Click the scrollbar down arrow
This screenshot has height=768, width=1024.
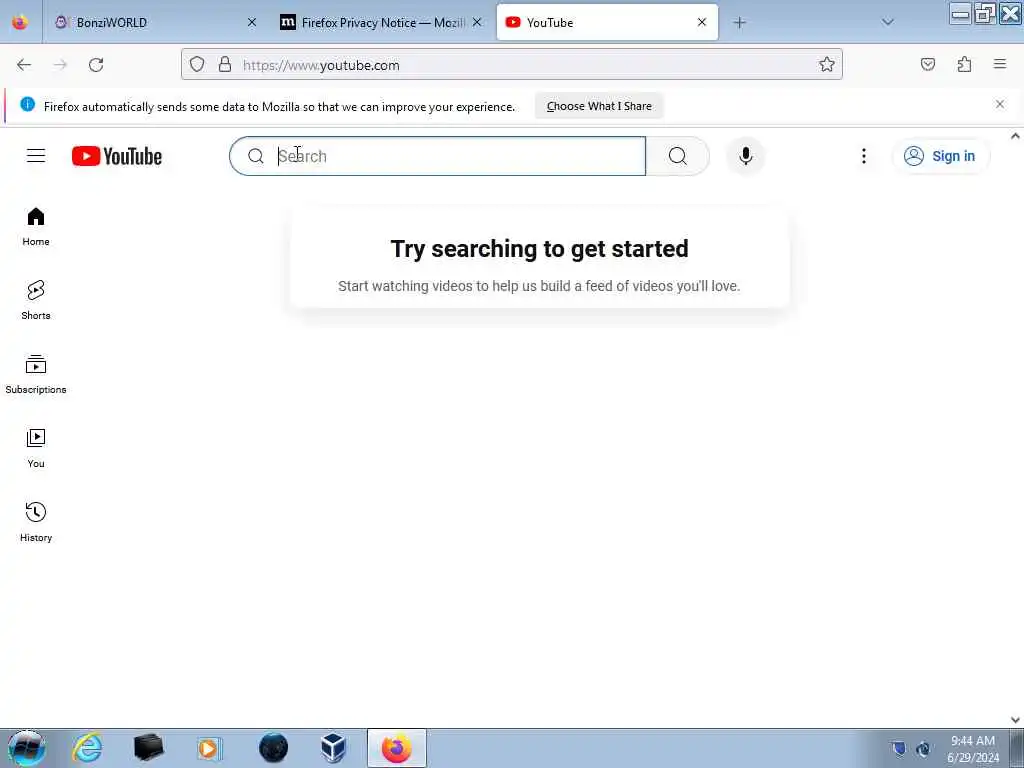coord(1016,720)
